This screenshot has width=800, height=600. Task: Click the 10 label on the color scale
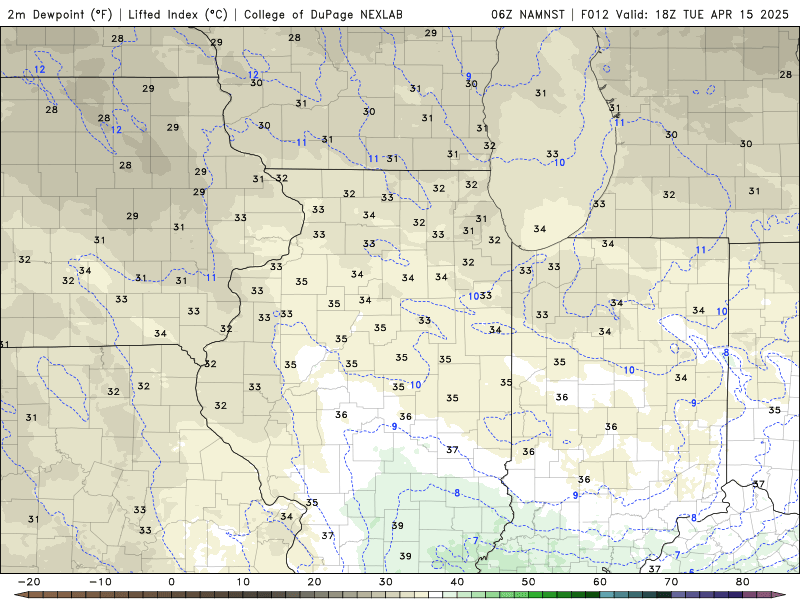pyautogui.click(x=243, y=582)
